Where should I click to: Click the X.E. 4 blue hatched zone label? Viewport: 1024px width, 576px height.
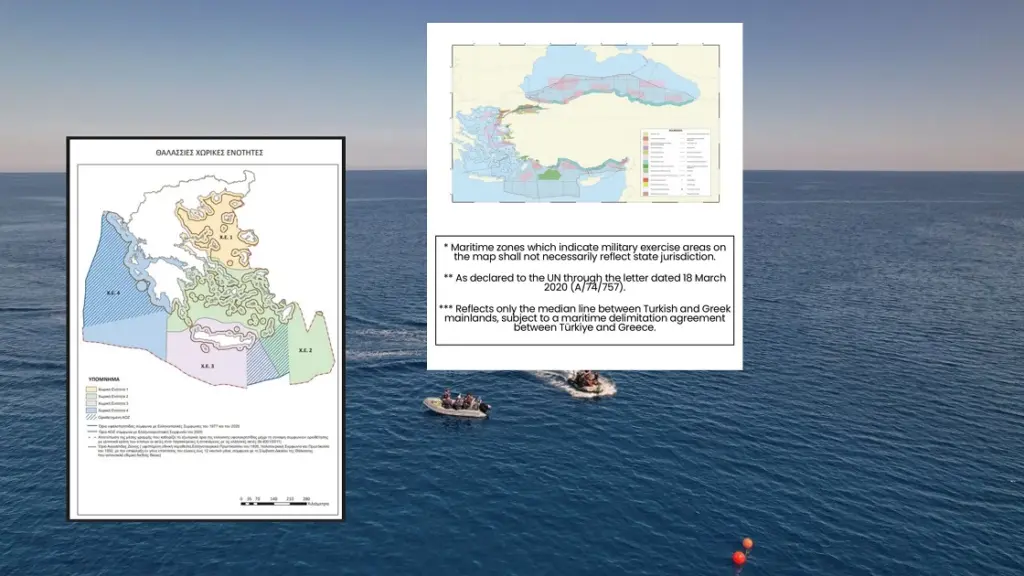[113, 293]
